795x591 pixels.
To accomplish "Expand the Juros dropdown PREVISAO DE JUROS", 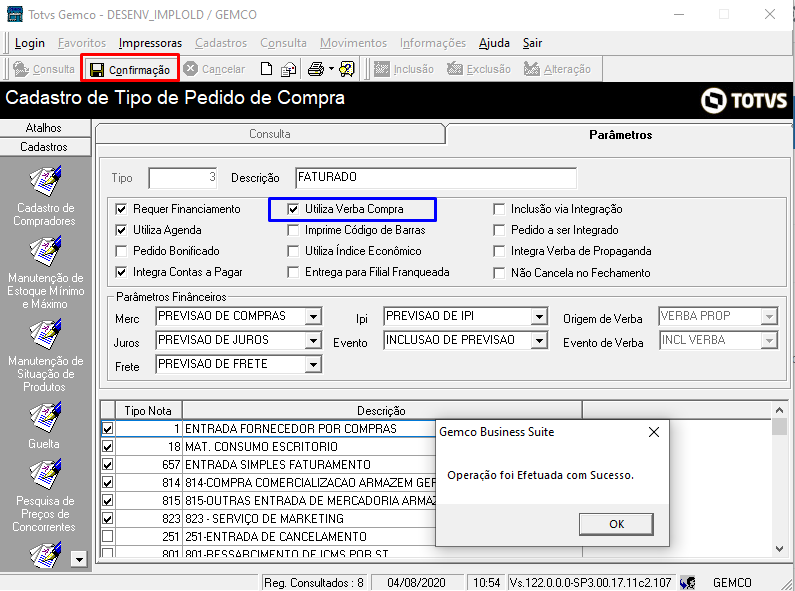I will [313, 341].
